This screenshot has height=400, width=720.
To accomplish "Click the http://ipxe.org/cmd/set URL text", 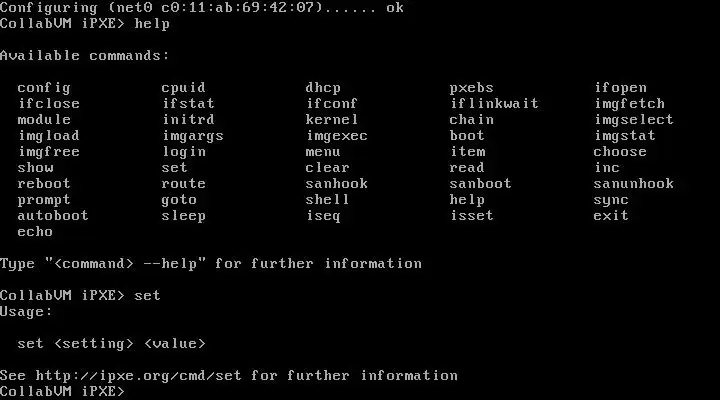I will [x=139, y=376].
